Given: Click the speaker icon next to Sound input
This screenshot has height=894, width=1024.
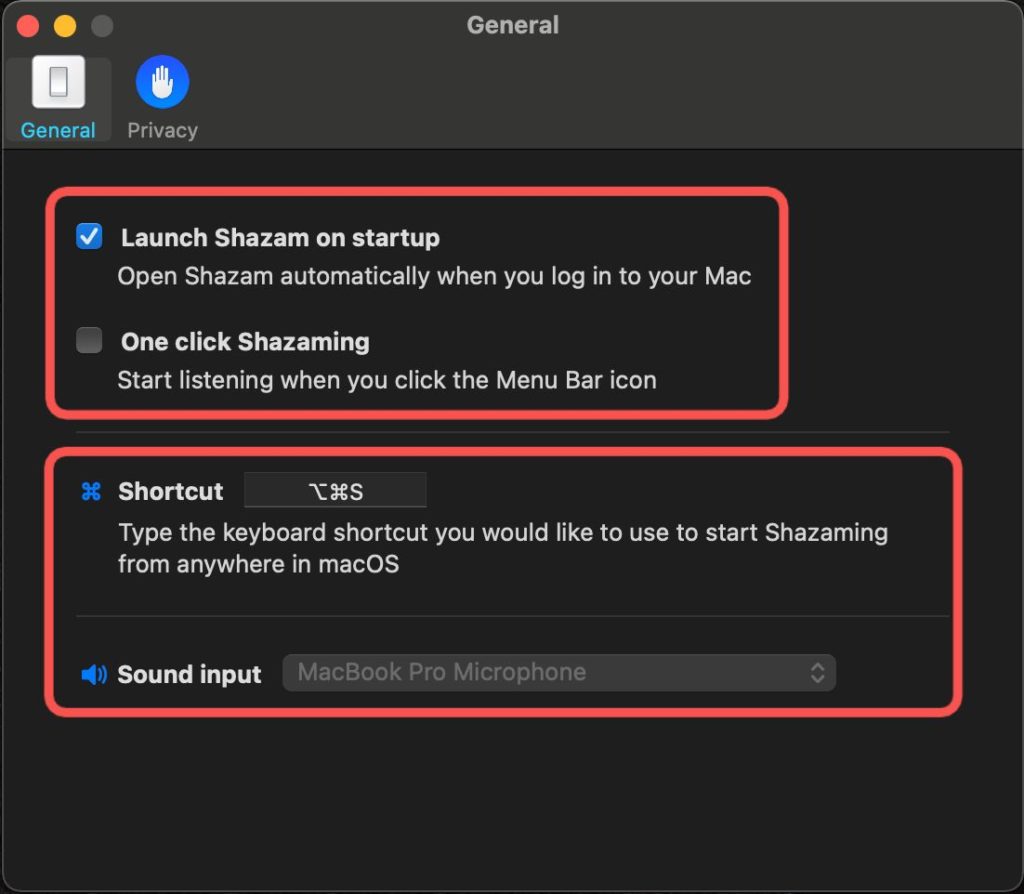Looking at the screenshot, I should 94,674.
